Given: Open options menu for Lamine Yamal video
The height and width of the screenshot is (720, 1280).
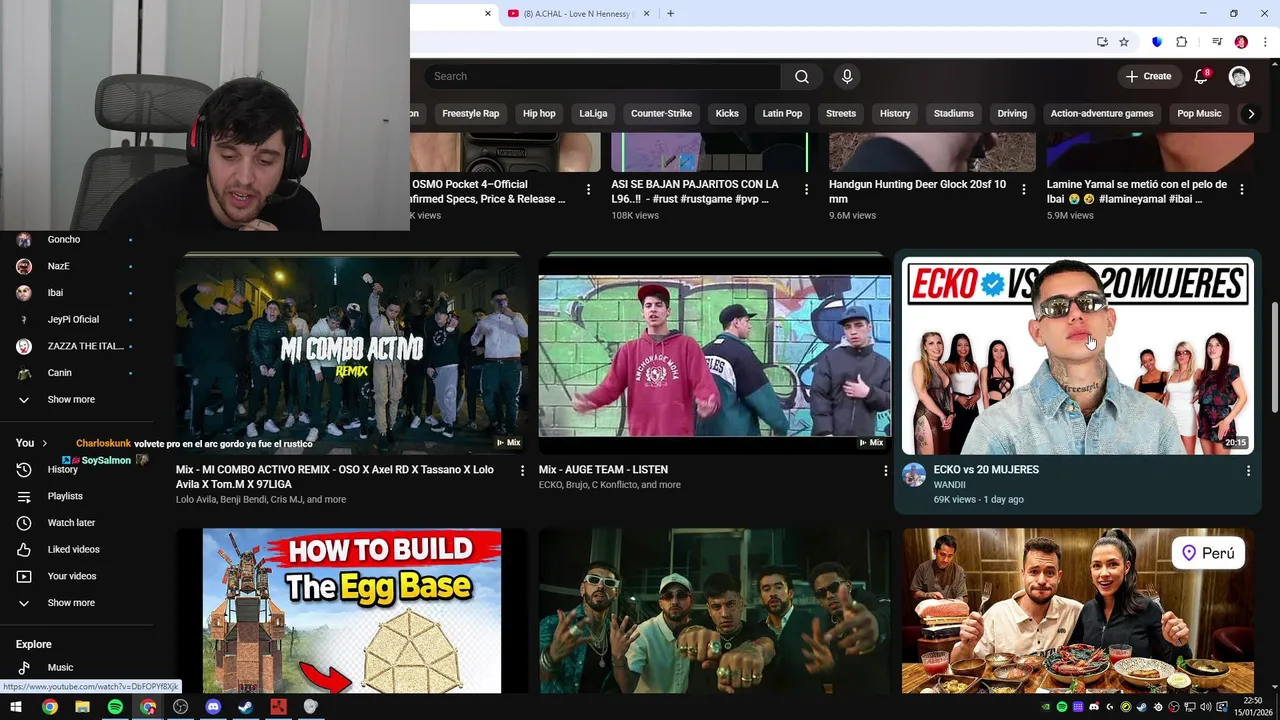Looking at the screenshot, I should [x=1242, y=189].
